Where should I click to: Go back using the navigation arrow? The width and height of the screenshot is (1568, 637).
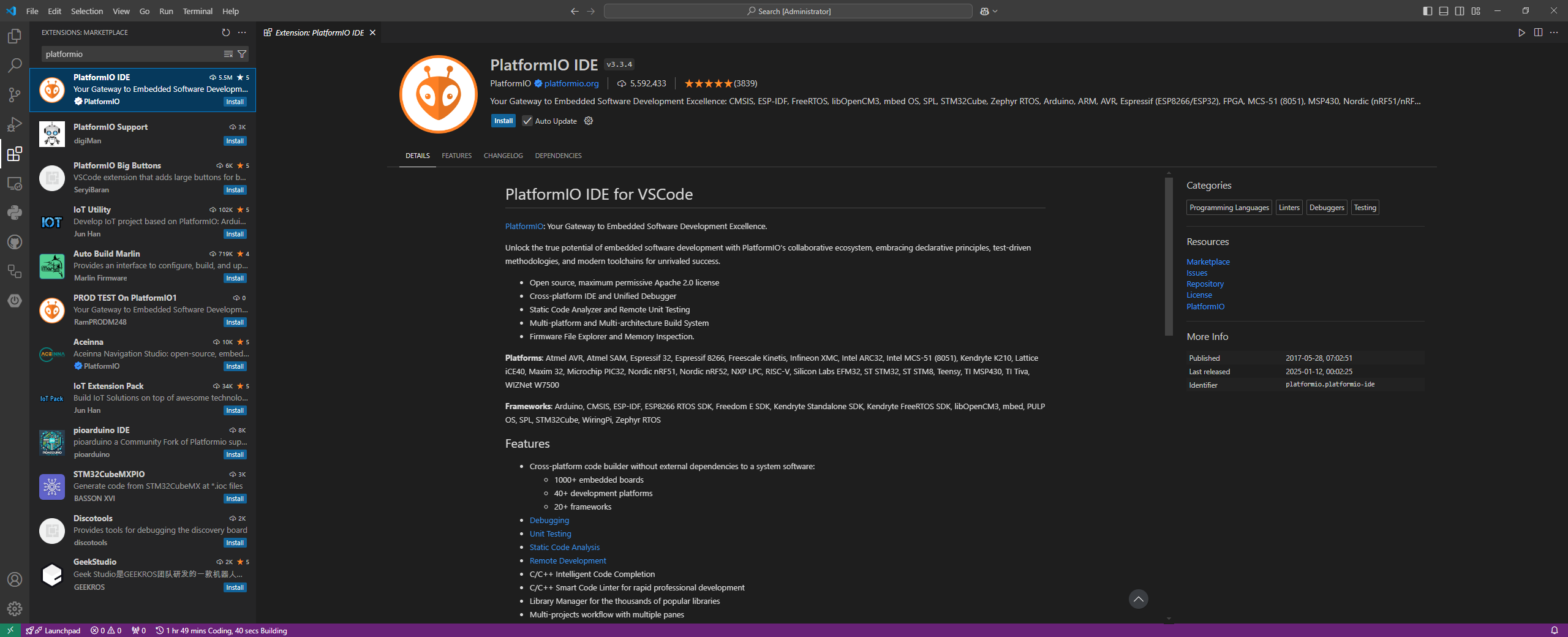pyautogui.click(x=575, y=11)
